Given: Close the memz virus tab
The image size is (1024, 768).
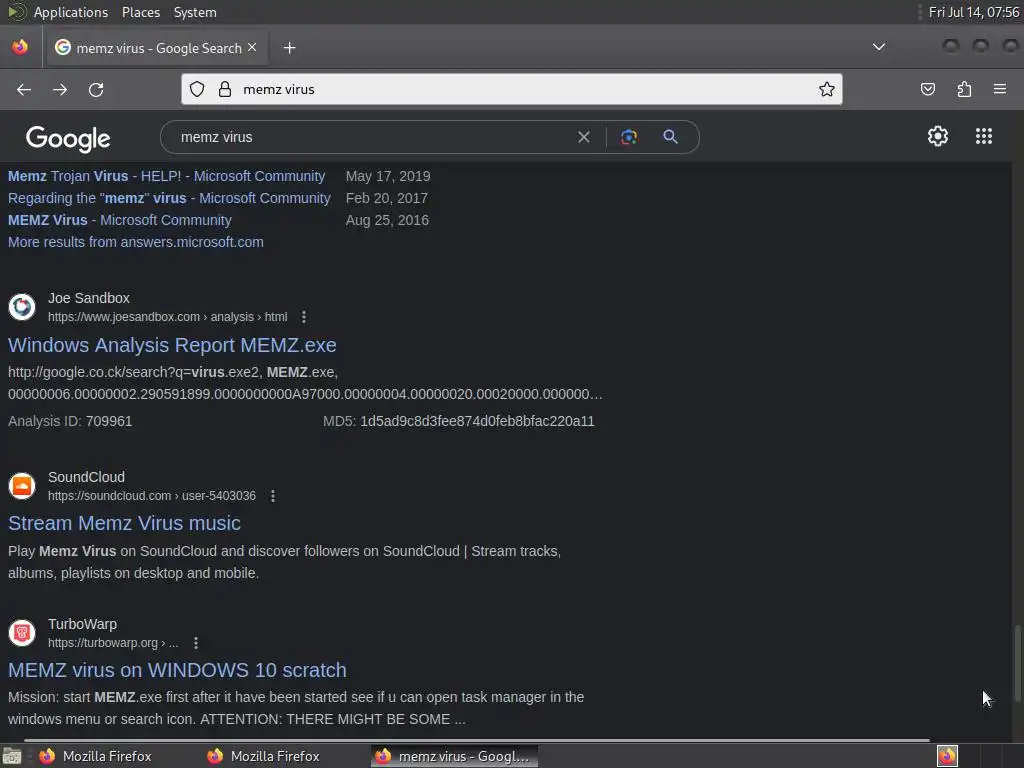Looking at the screenshot, I should [x=252, y=48].
